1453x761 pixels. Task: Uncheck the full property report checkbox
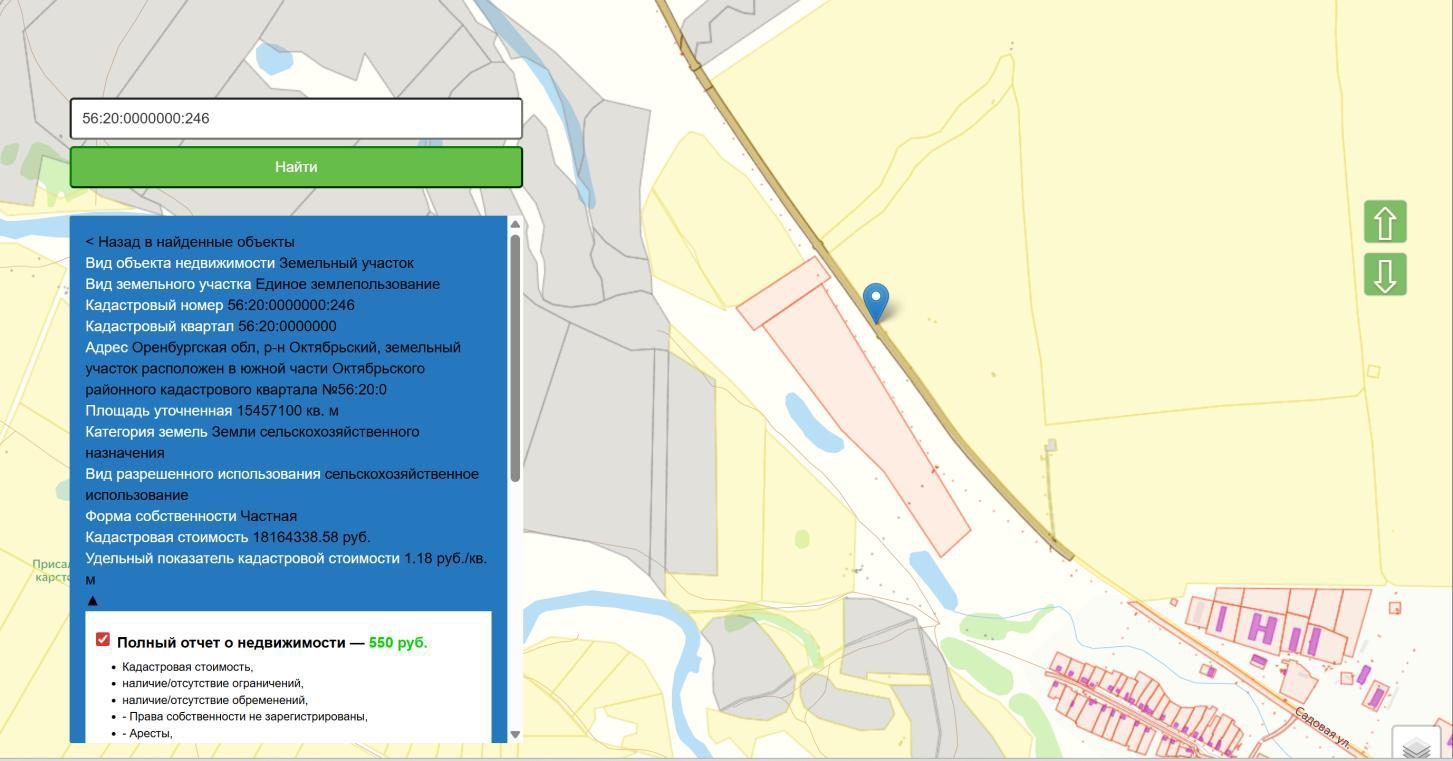(103, 639)
